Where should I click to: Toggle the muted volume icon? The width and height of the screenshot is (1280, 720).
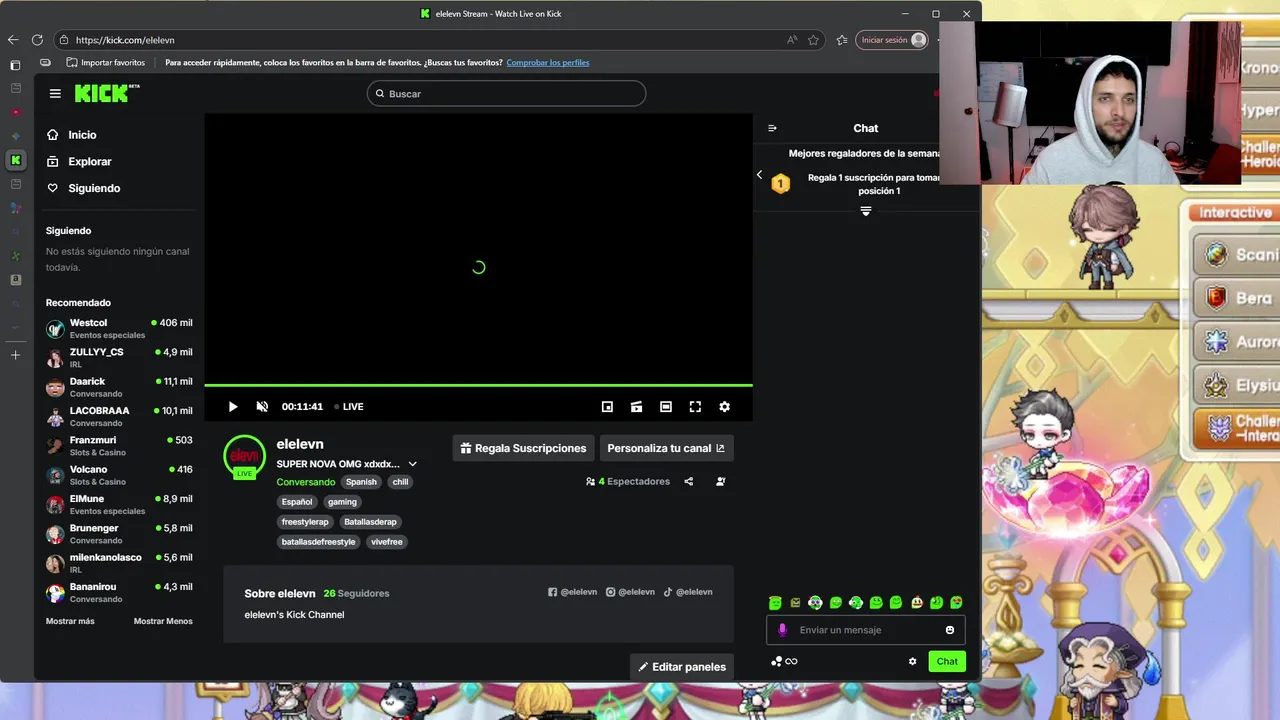pyautogui.click(x=262, y=407)
